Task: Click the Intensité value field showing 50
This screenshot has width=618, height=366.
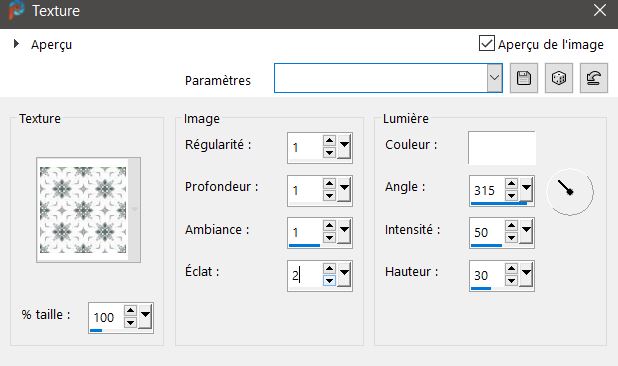Action: point(487,232)
